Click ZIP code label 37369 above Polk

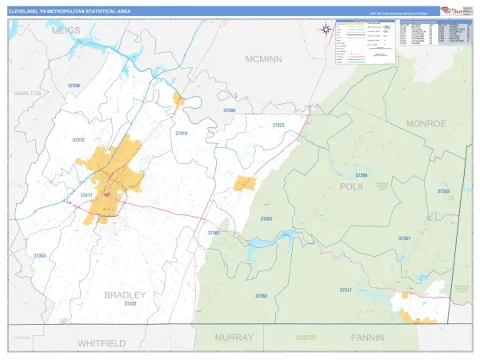point(361,175)
